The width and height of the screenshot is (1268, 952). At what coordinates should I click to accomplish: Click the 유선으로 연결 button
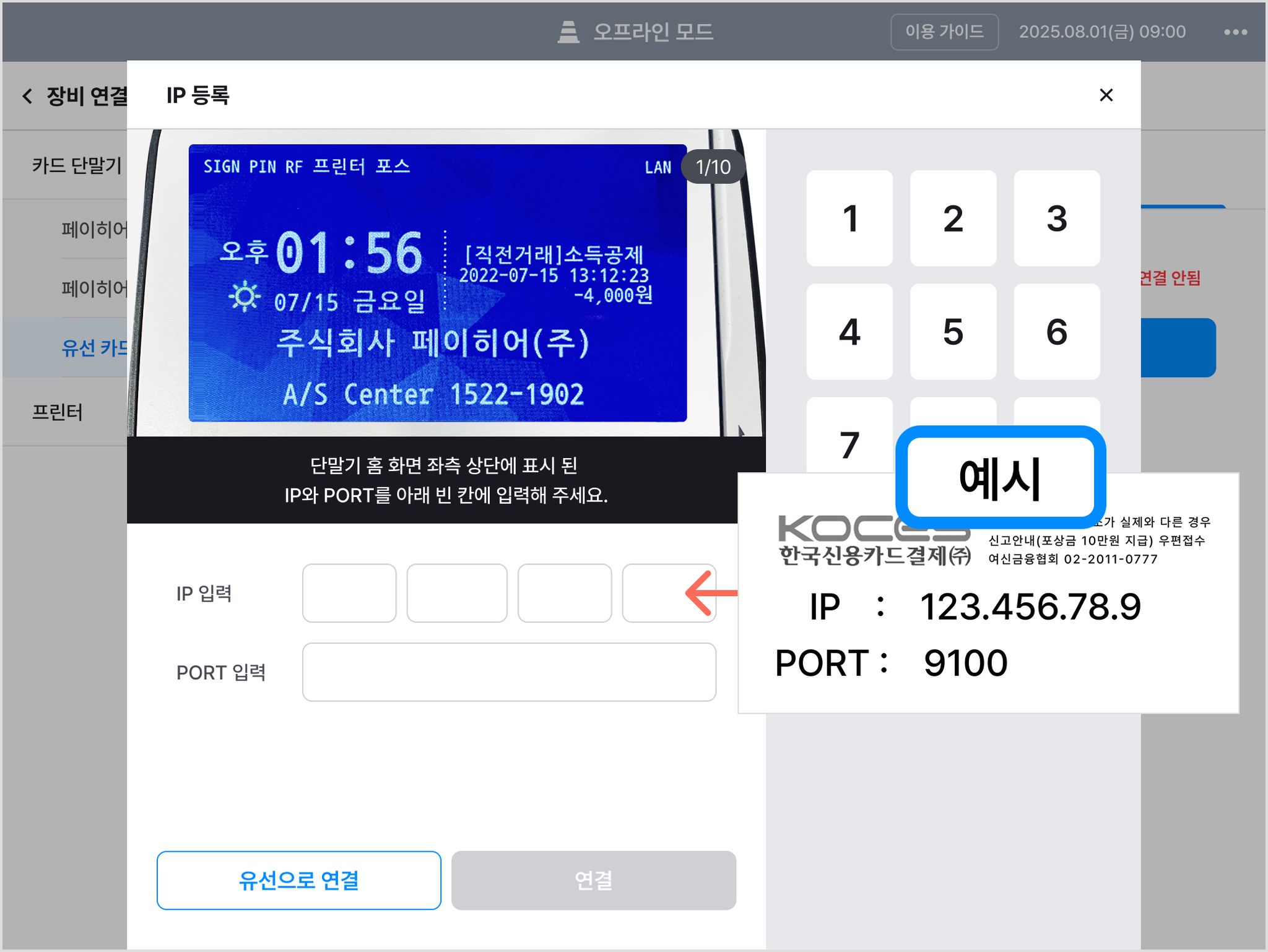coord(299,880)
